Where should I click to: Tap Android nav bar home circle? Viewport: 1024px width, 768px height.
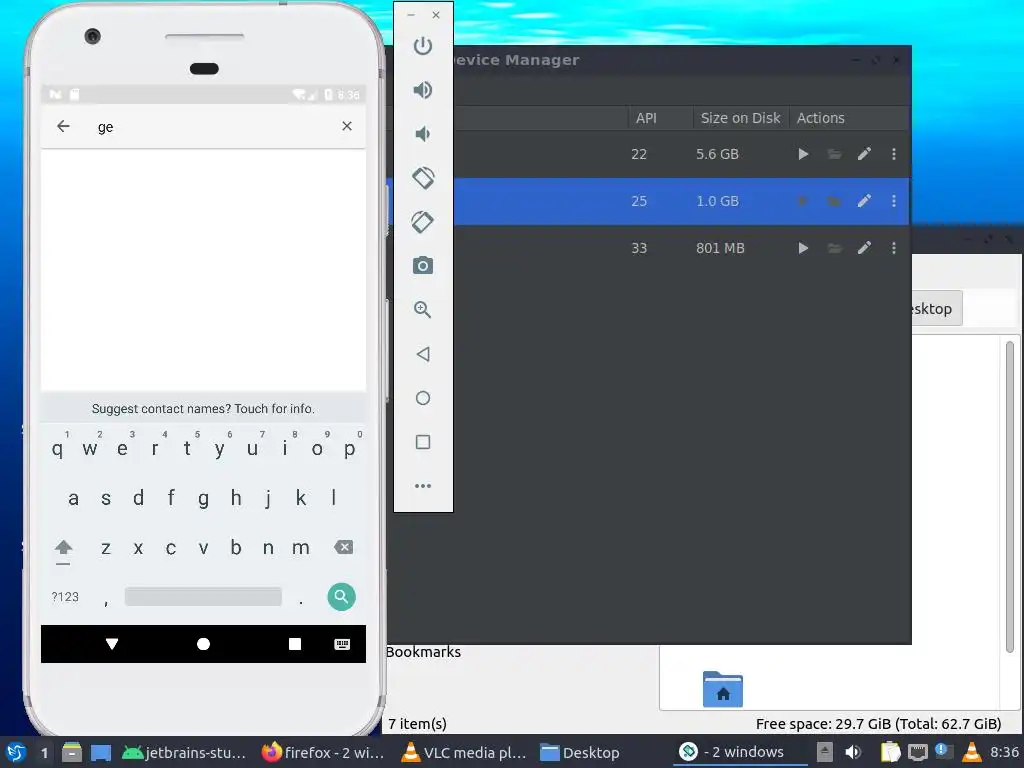pos(203,644)
